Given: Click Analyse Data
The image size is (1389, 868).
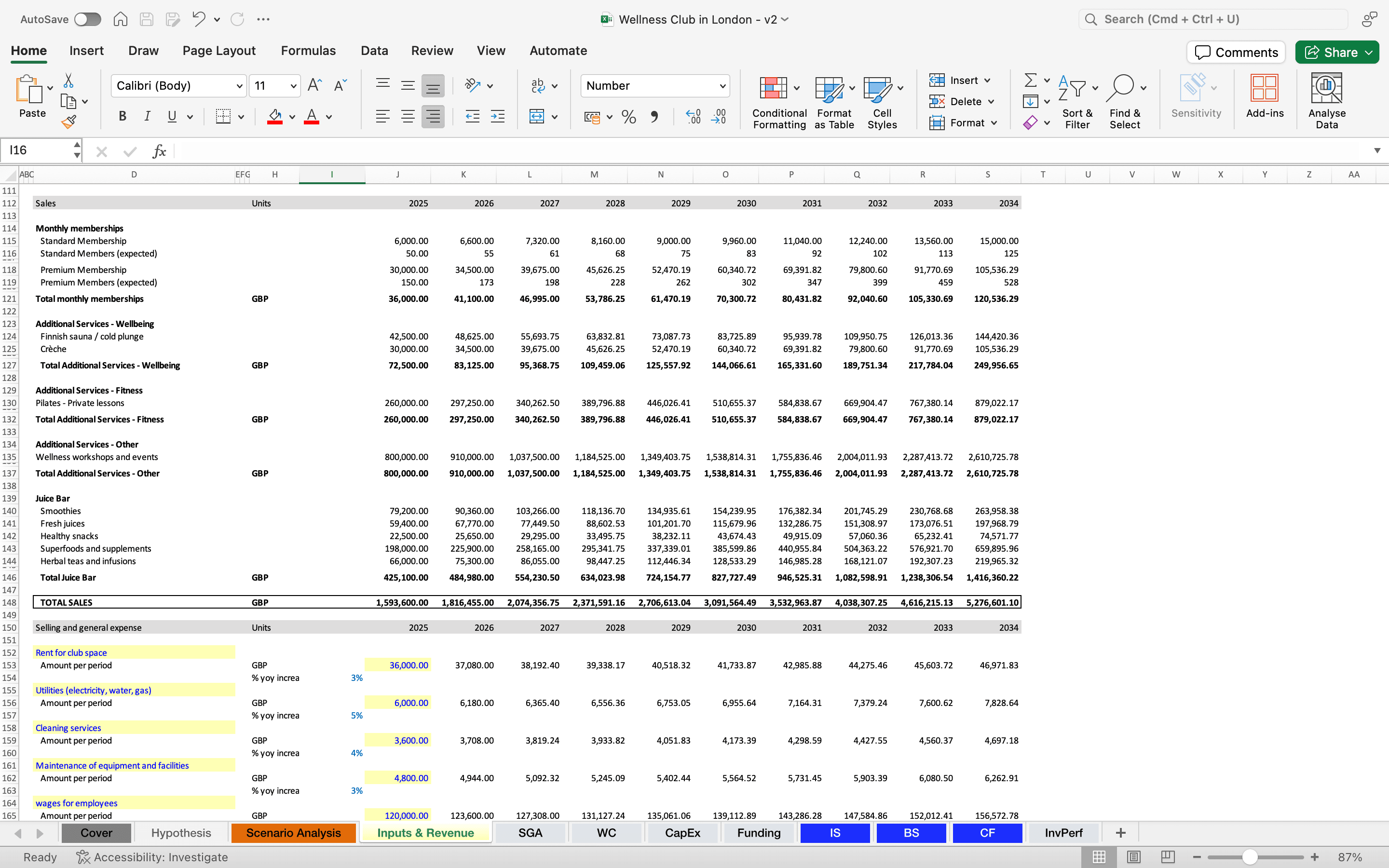Looking at the screenshot, I should coord(1326,102).
